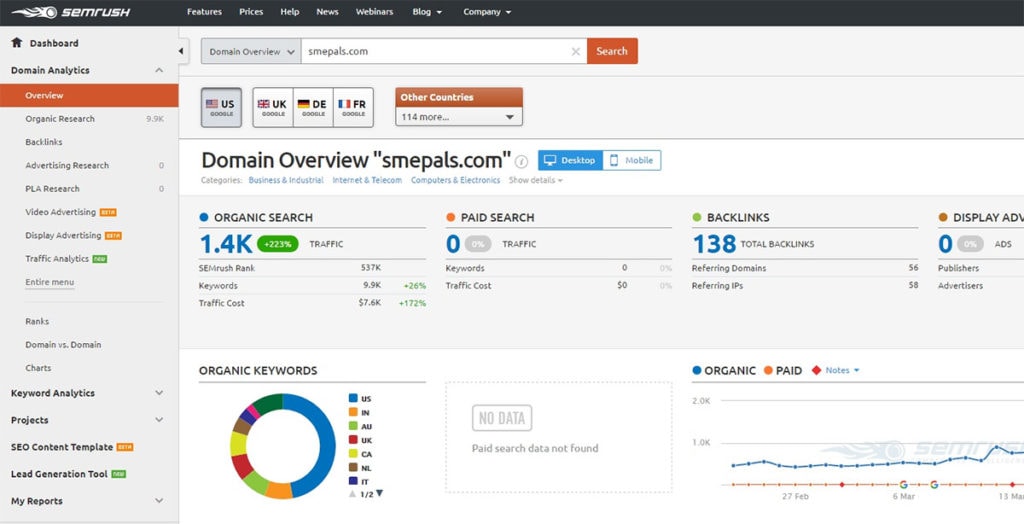Open the Dashboard home icon
Screen dimensions: 1024x524
[x=17, y=42]
